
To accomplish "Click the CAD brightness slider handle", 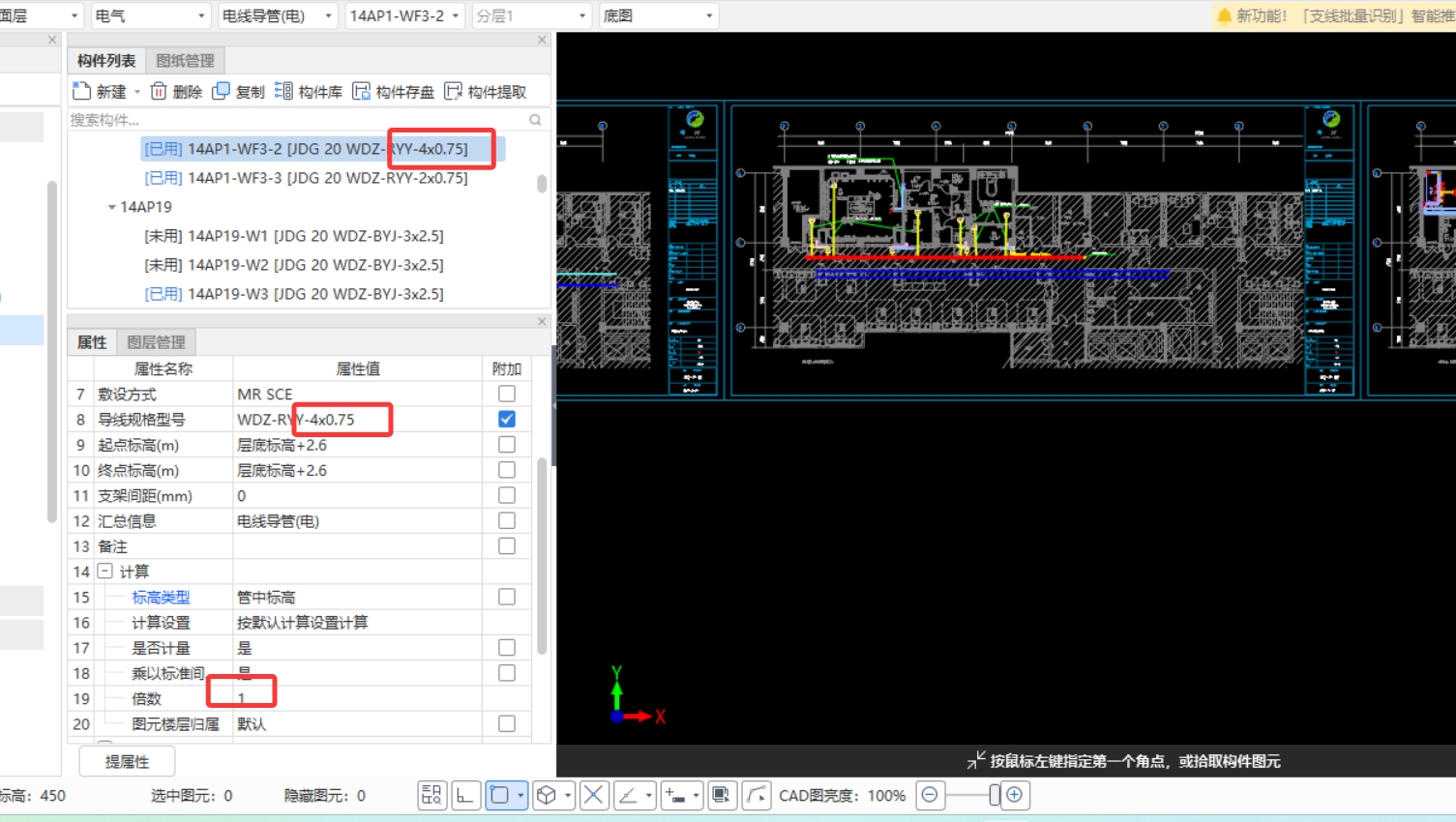I will click(x=994, y=795).
